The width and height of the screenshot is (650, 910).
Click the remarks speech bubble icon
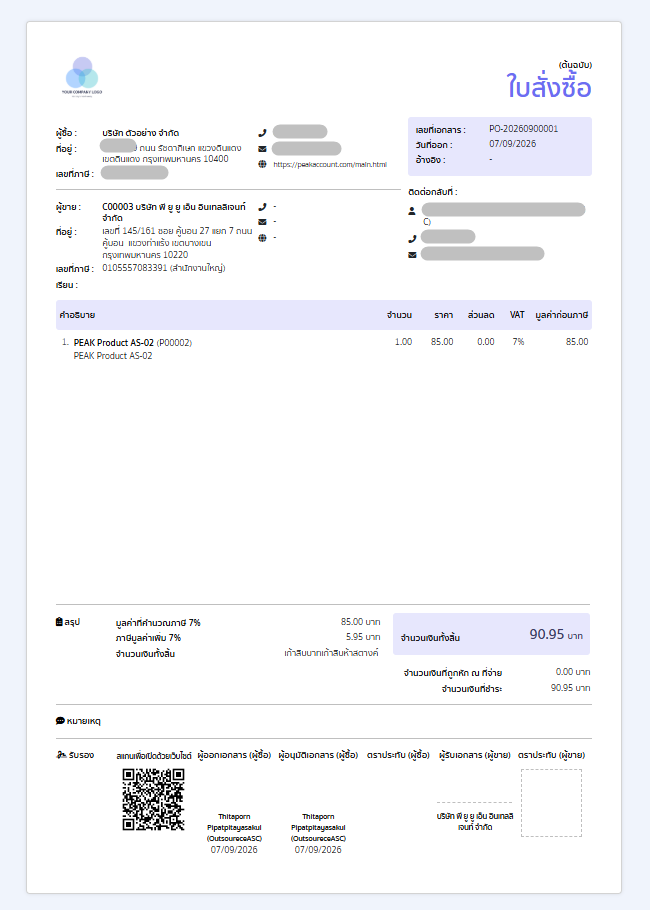[x=60, y=721]
